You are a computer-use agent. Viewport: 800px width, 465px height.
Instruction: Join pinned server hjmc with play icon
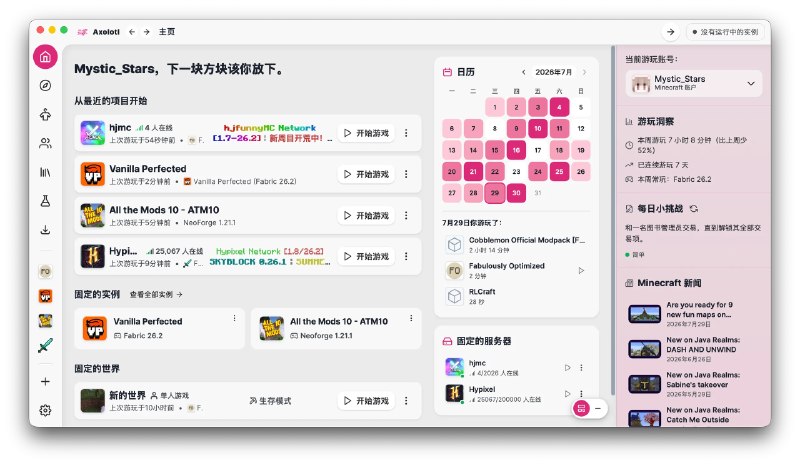coord(567,368)
